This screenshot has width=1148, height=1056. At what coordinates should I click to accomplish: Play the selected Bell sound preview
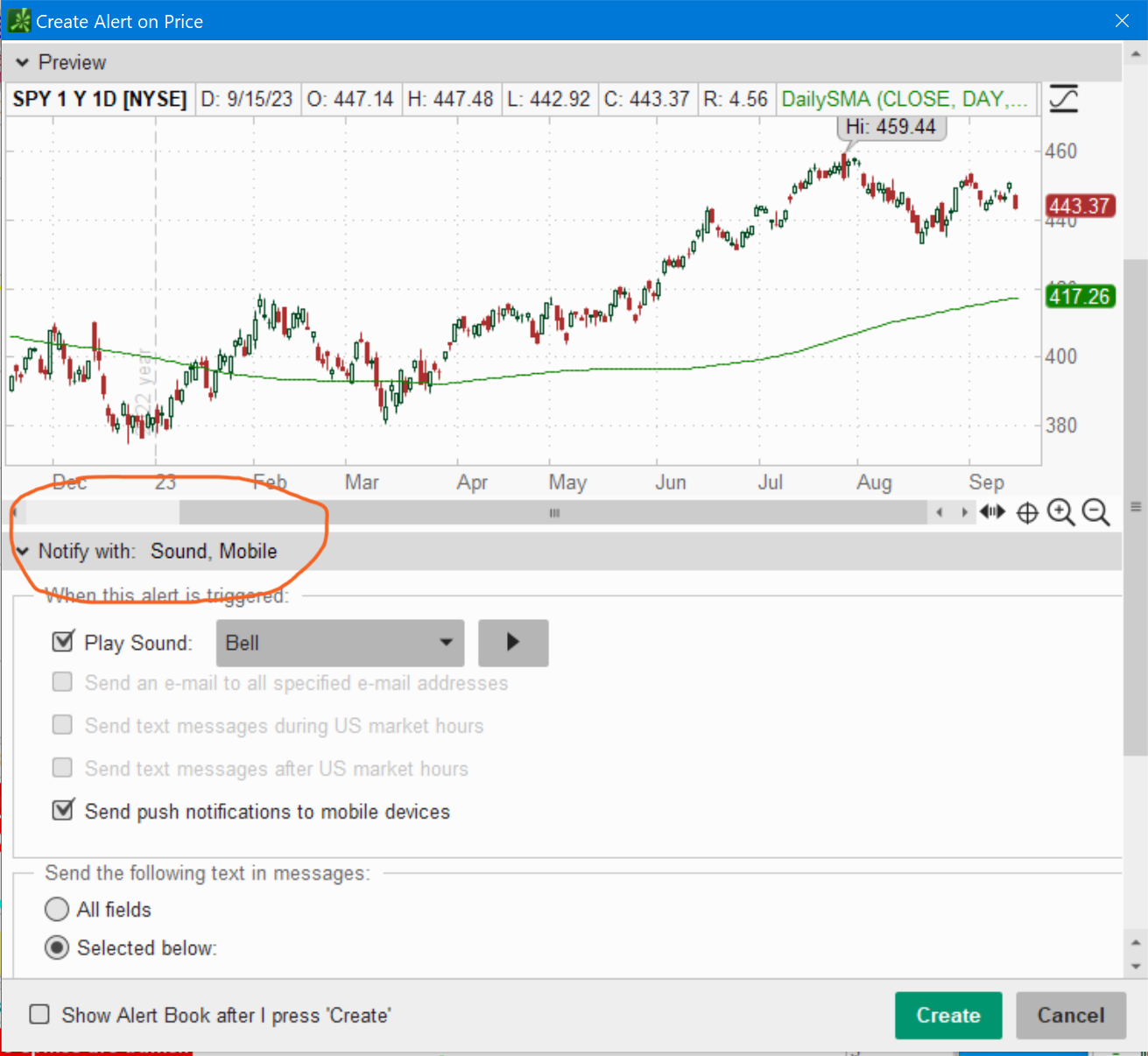[513, 643]
